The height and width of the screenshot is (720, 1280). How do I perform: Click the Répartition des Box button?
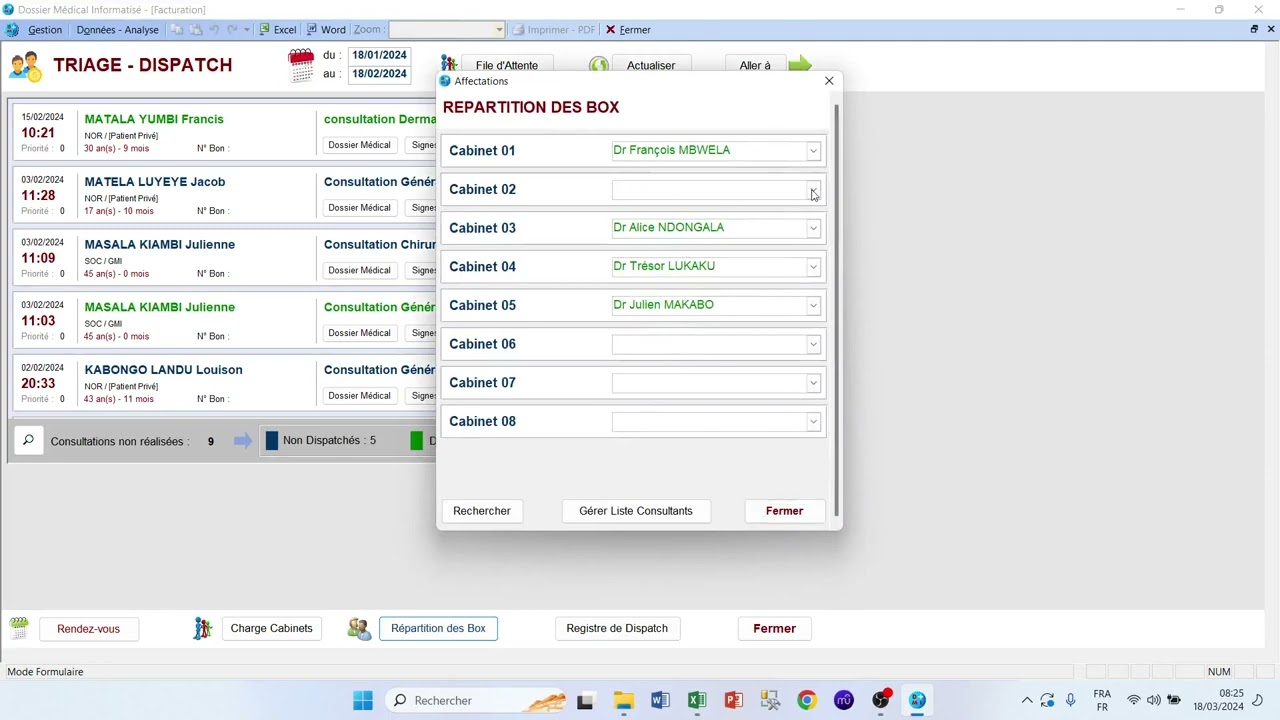pos(438,629)
